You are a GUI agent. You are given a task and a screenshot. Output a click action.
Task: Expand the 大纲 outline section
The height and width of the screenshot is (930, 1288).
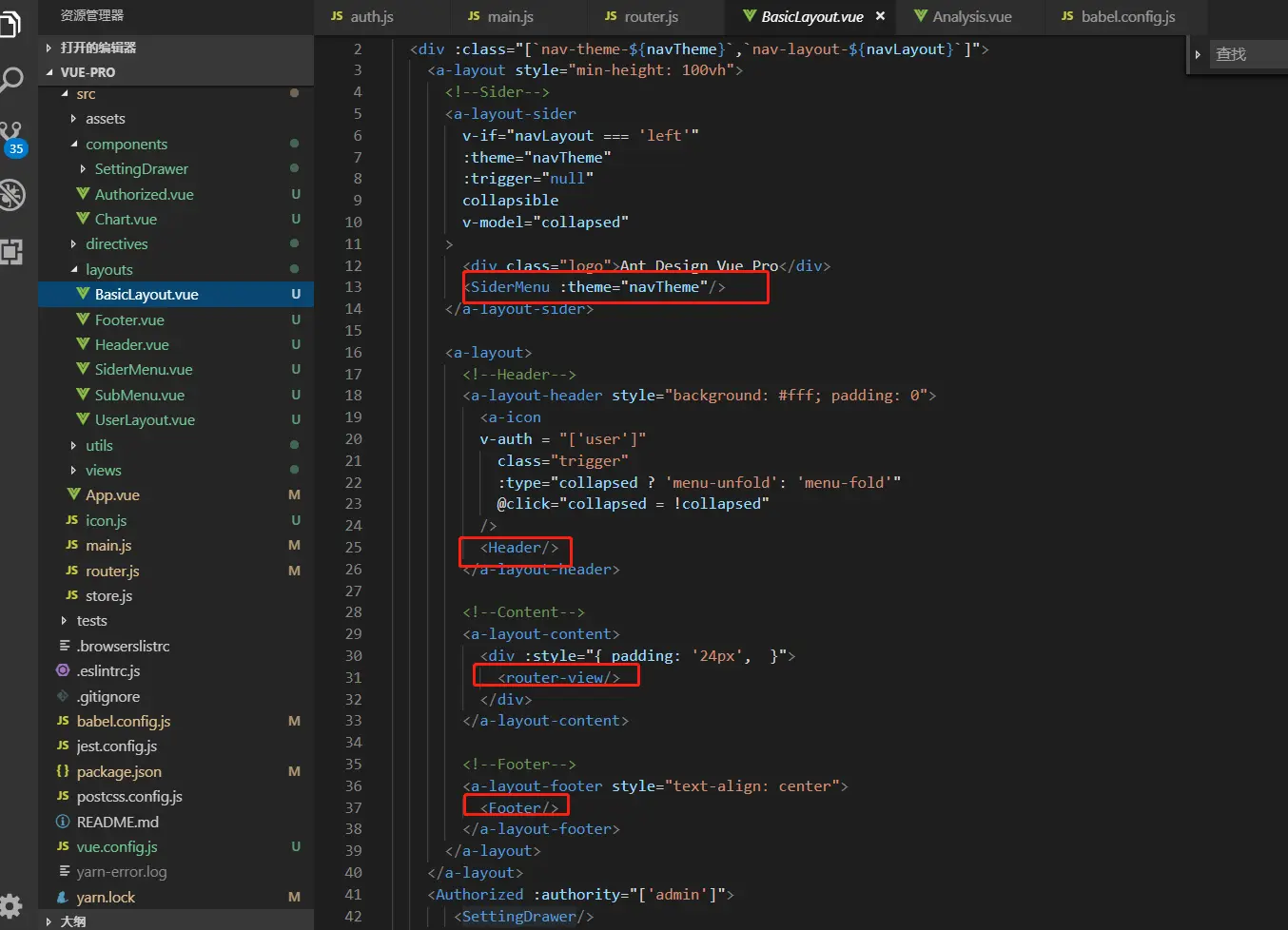[x=49, y=921]
